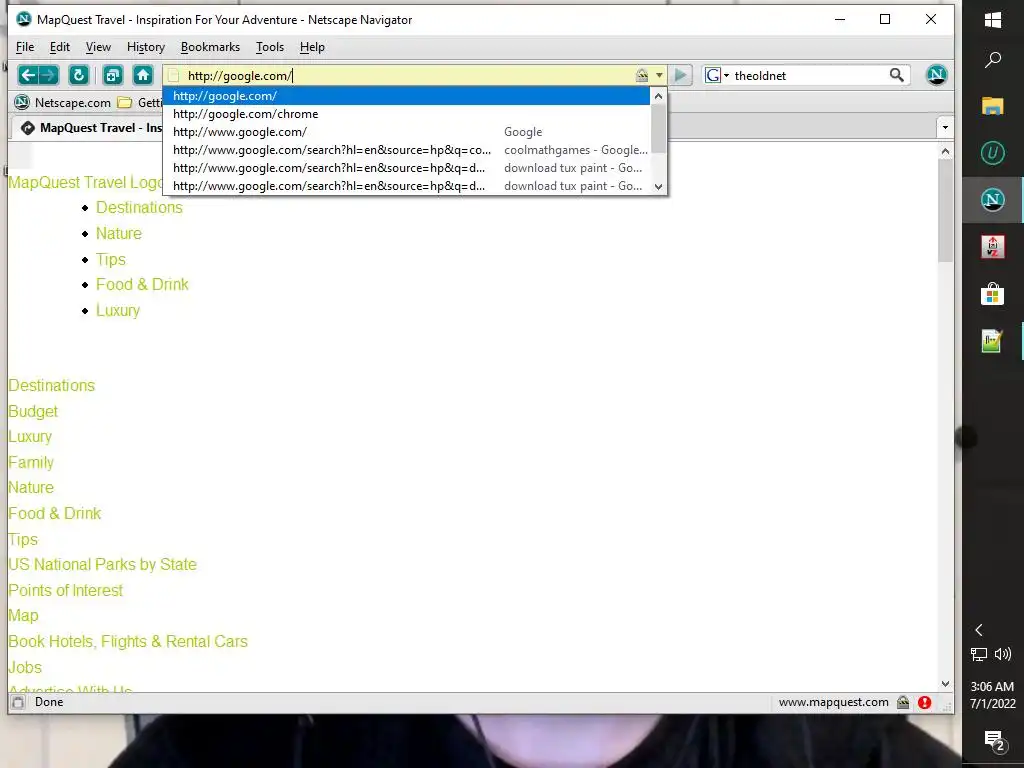Click the page vertical scrollbar thumb

[945, 210]
